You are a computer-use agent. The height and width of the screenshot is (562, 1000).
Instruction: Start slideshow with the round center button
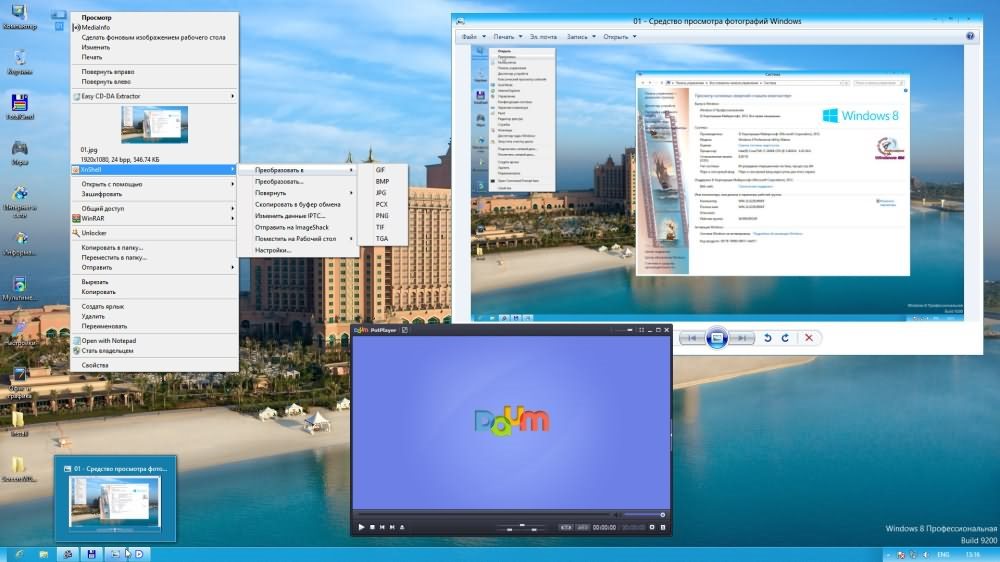tap(716, 338)
